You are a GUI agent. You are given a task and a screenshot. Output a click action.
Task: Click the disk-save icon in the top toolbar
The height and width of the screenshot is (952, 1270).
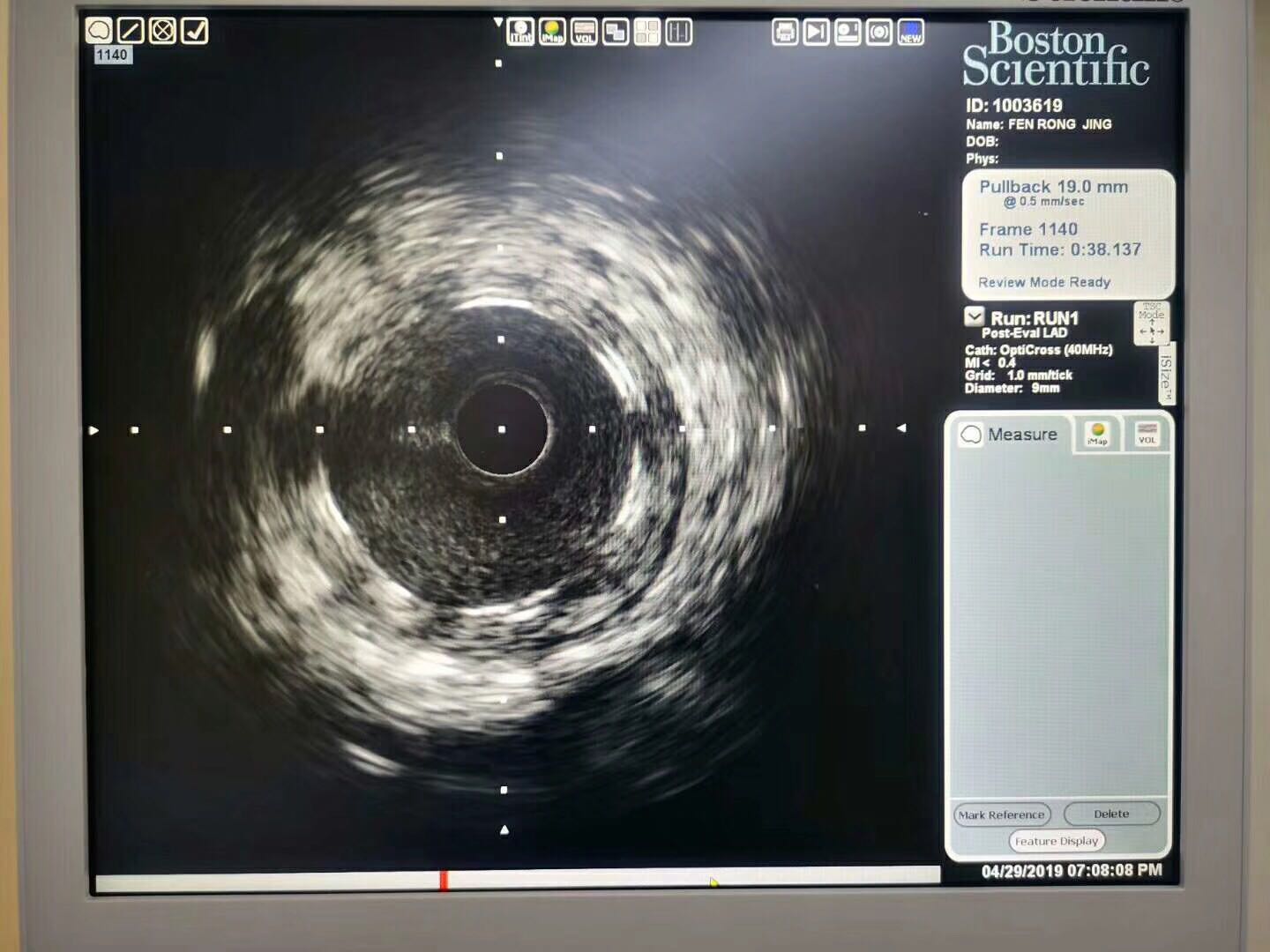click(848, 33)
